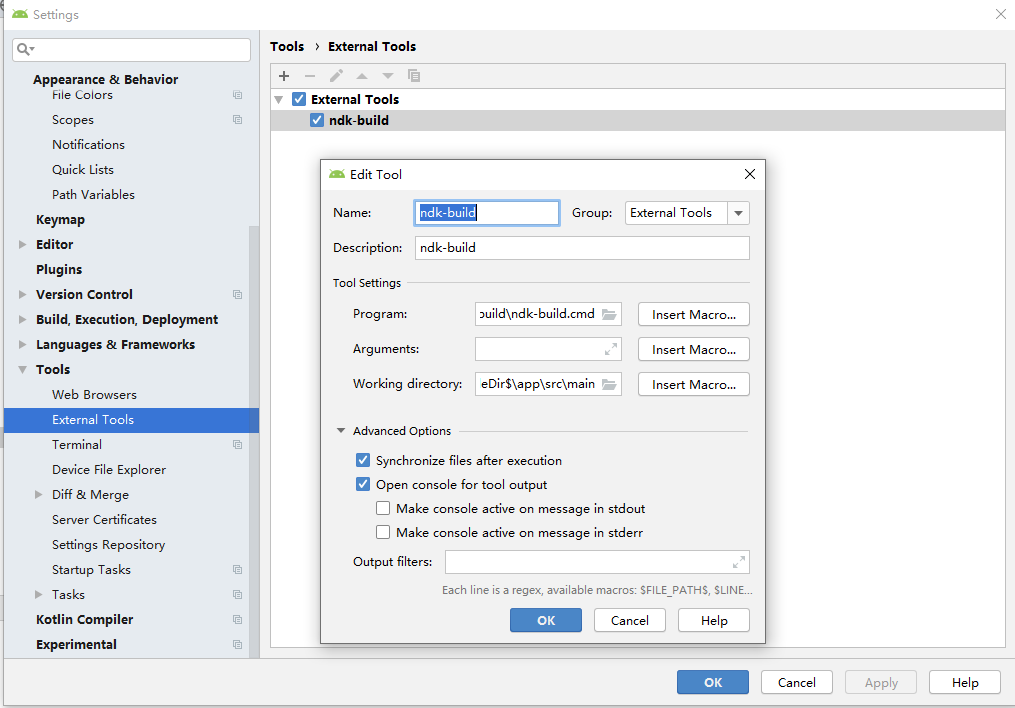
Task: Click the Tools breadcrumb link
Action: pyautogui.click(x=287, y=47)
